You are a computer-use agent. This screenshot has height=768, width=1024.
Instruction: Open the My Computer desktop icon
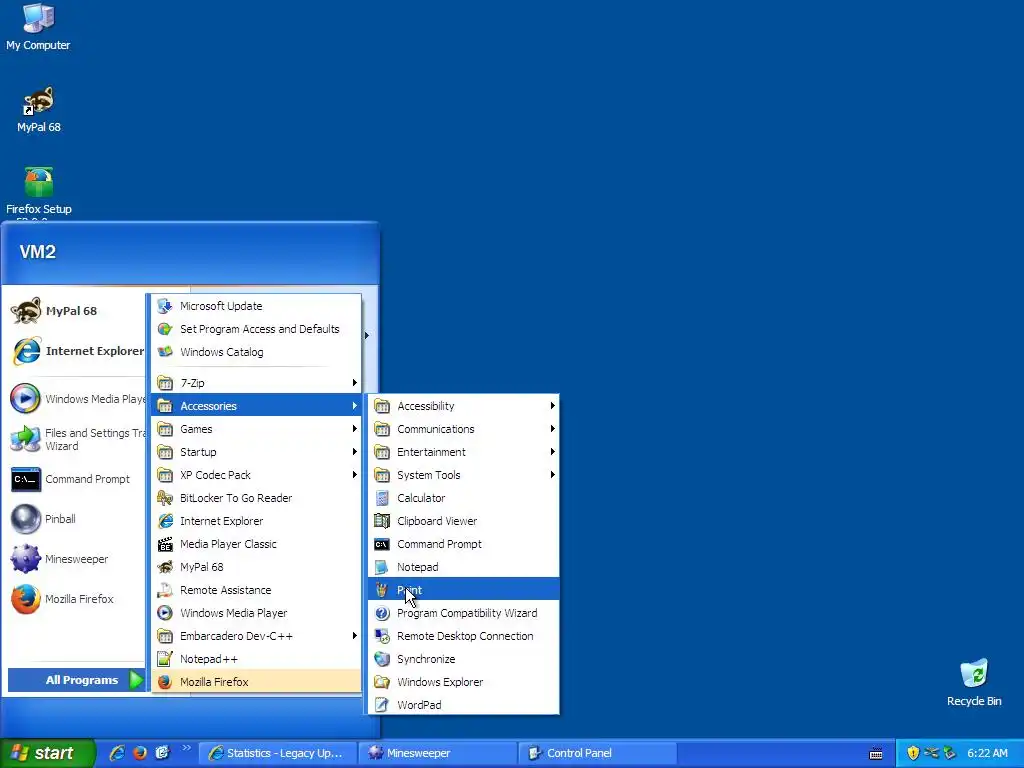[x=38, y=27]
